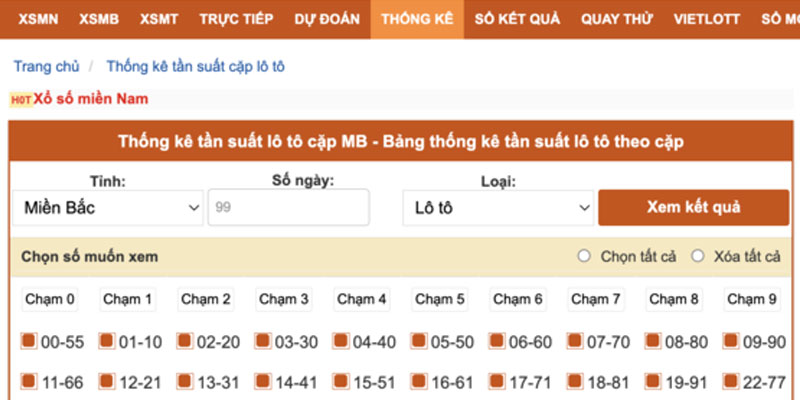This screenshot has height=400, width=800.
Task: Select the Chọn tất cả radio button
Action: click(x=584, y=257)
